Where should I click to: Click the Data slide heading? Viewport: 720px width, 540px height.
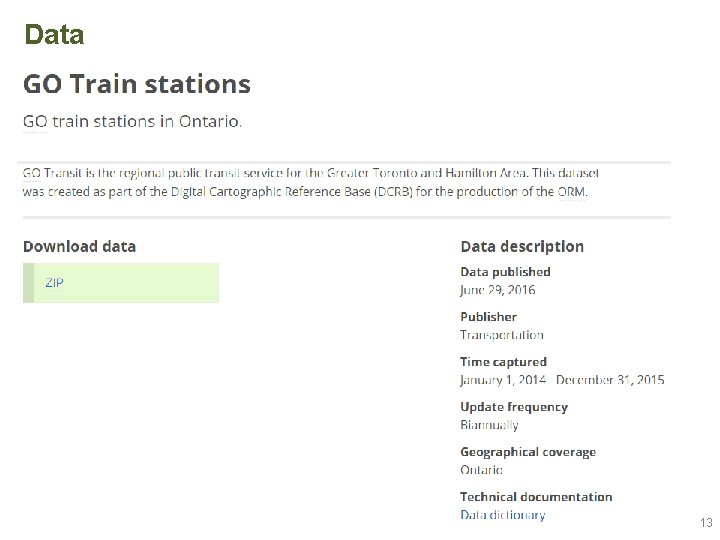coord(54,35)
